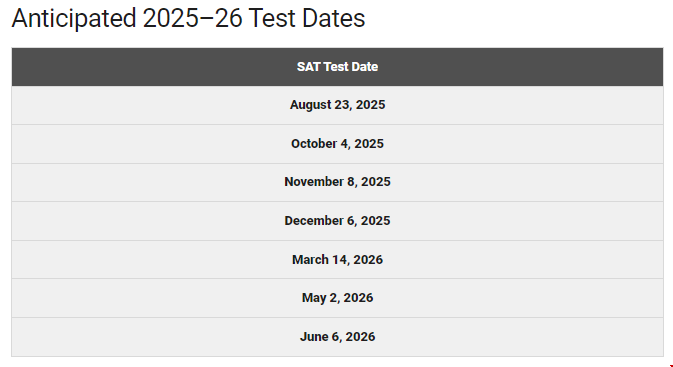Click the word 'SAT' in the header
The width and height of the screenshot is (673, 367).
coord(308,67)
